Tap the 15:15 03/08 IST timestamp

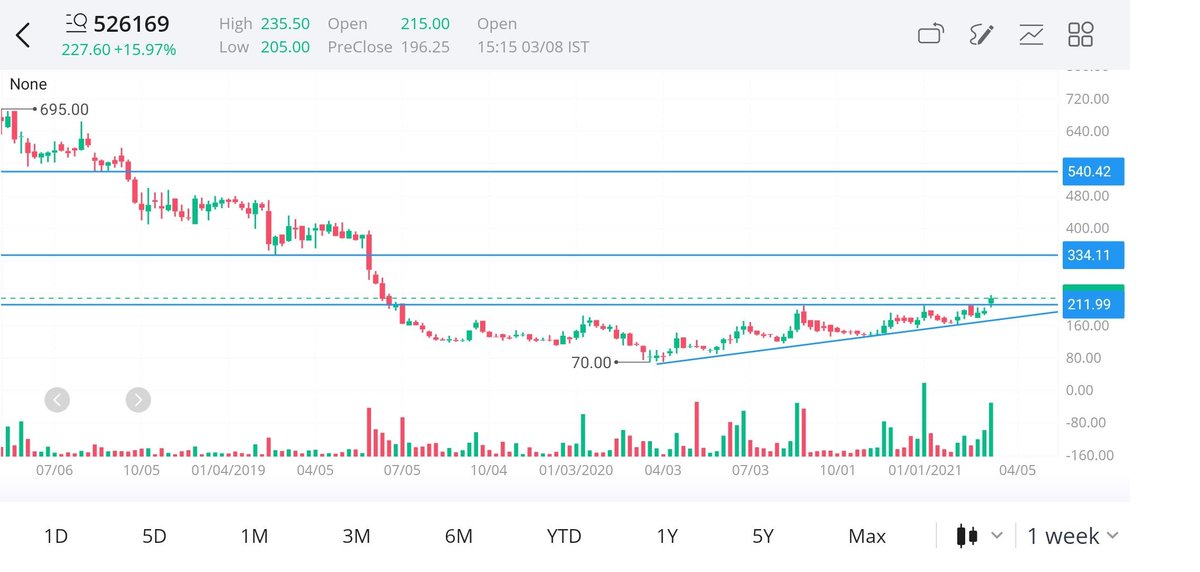(533, 47)
